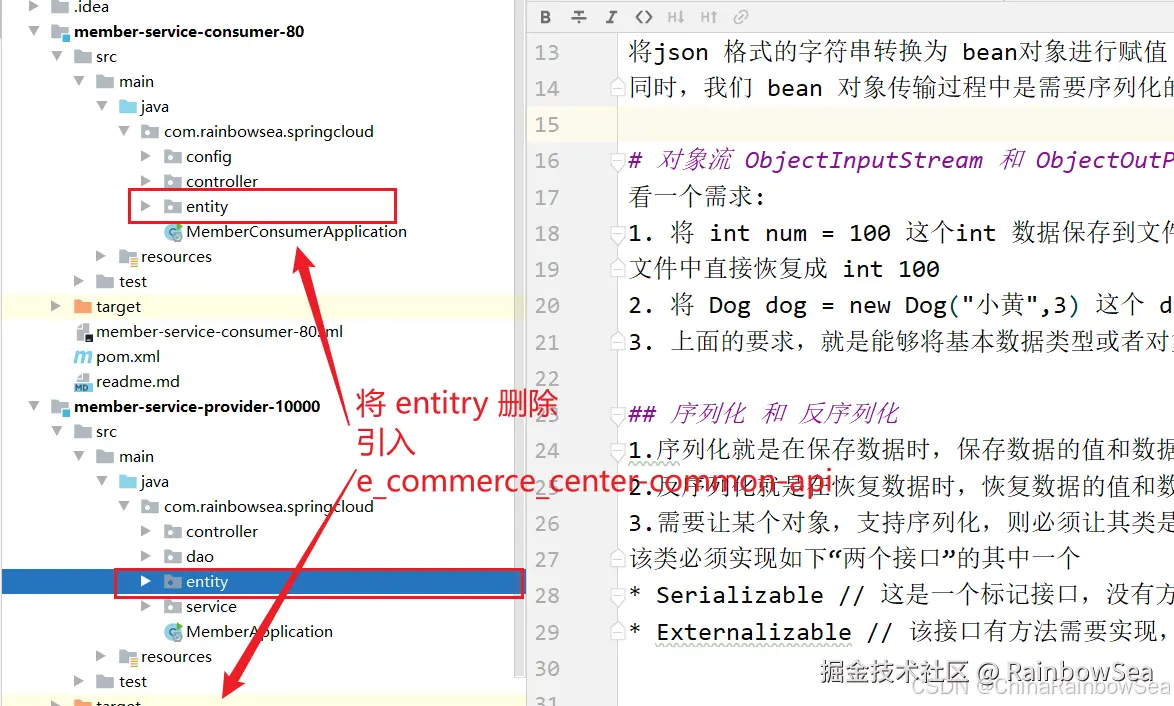Expand the .idea folder arrow
The width and height of the screenshot is (1174, 706).
click(x=33, y=6)
